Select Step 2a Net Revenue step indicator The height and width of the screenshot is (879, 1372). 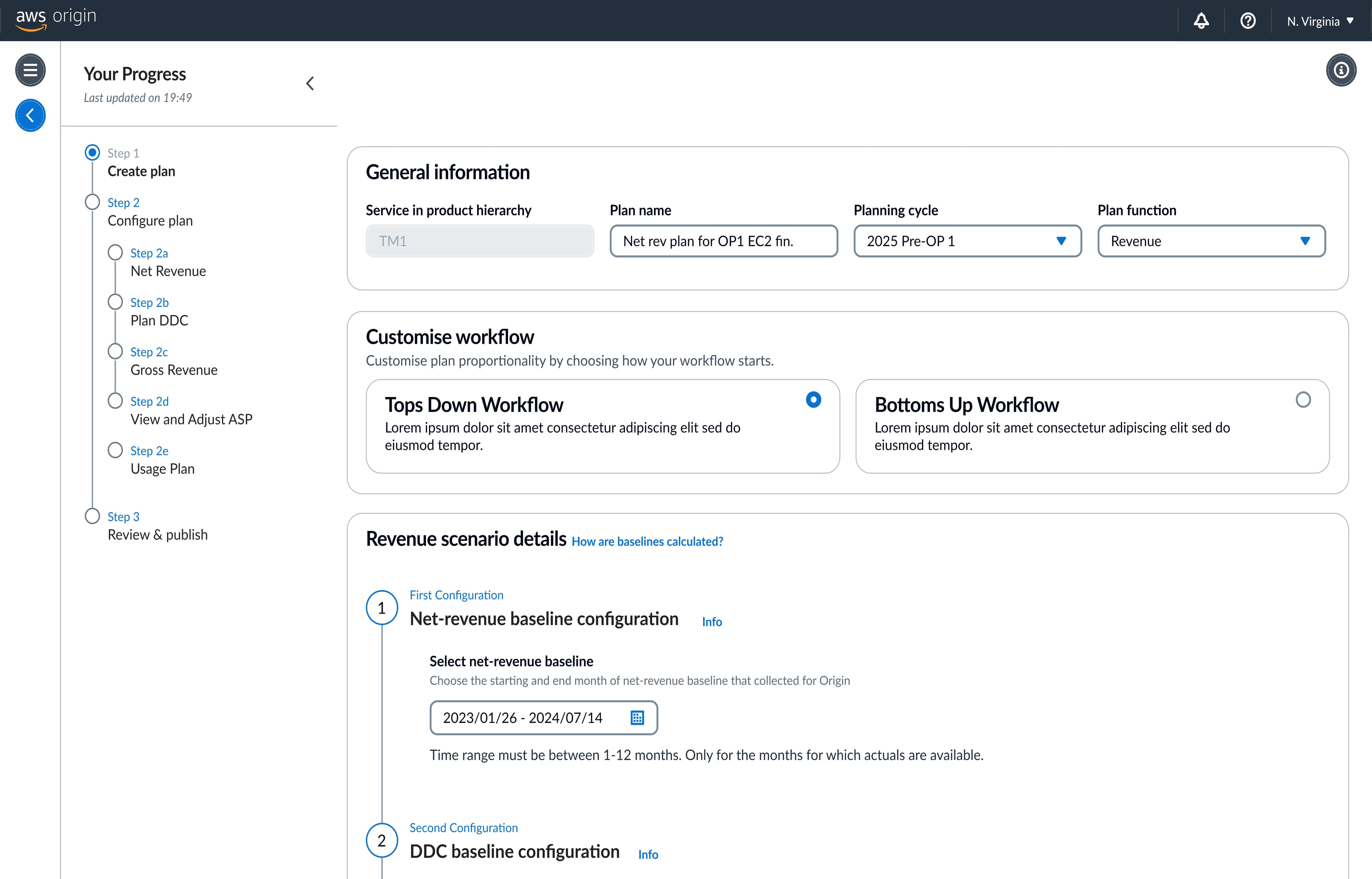116,253
